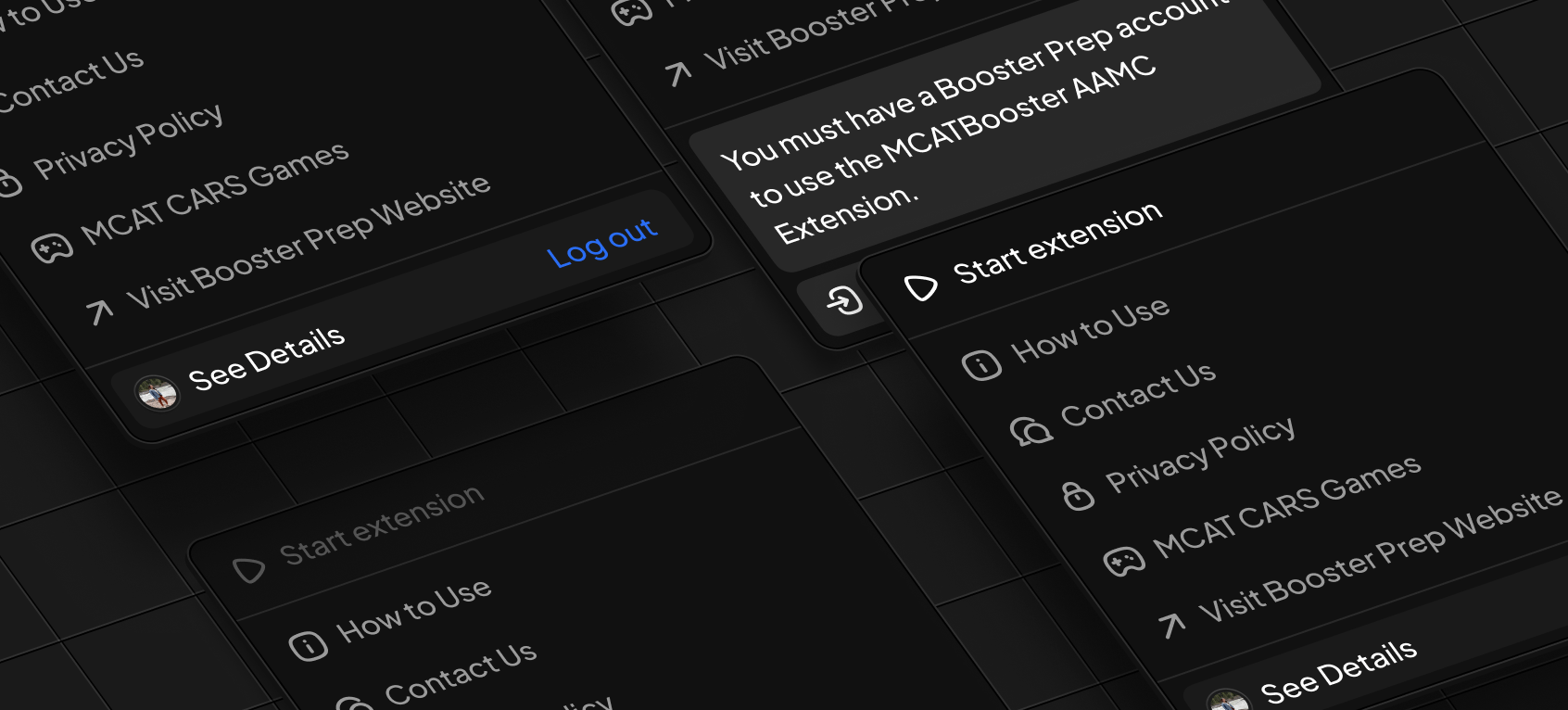Click the lock icon in white Start extension panel

click(x=1078, y=496)
